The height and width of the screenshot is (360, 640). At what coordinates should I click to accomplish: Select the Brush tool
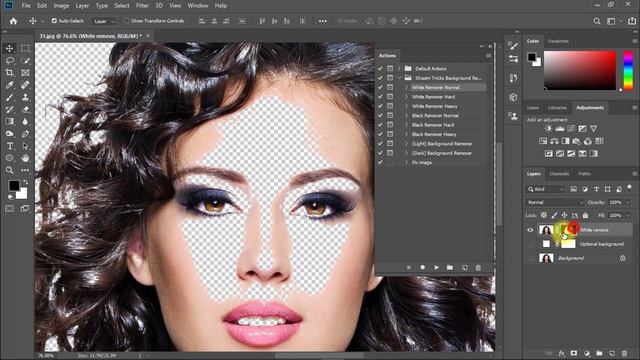point(9,97)
